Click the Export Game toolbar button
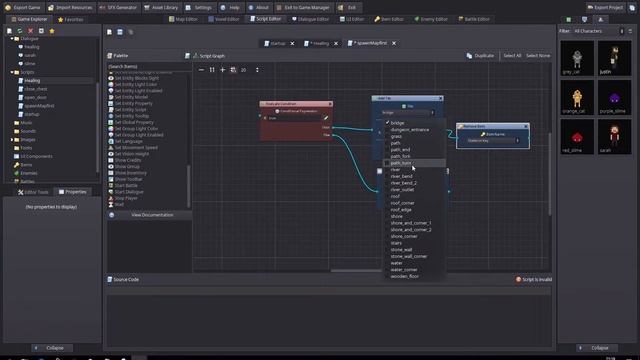Viewport: 640px width, 360px height. pyautogui.click(x=23, y=7)
